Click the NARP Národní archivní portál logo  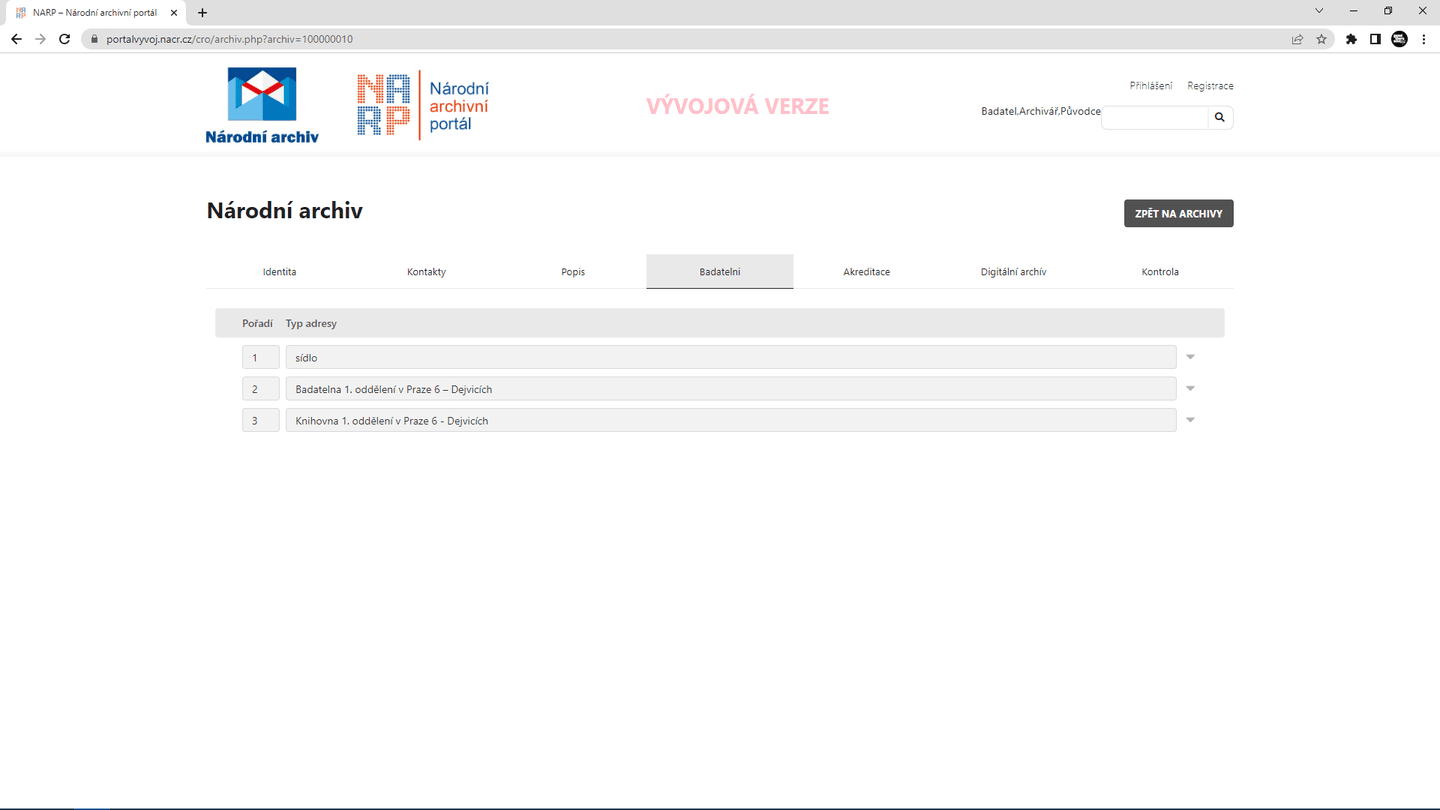coord(423,105)
